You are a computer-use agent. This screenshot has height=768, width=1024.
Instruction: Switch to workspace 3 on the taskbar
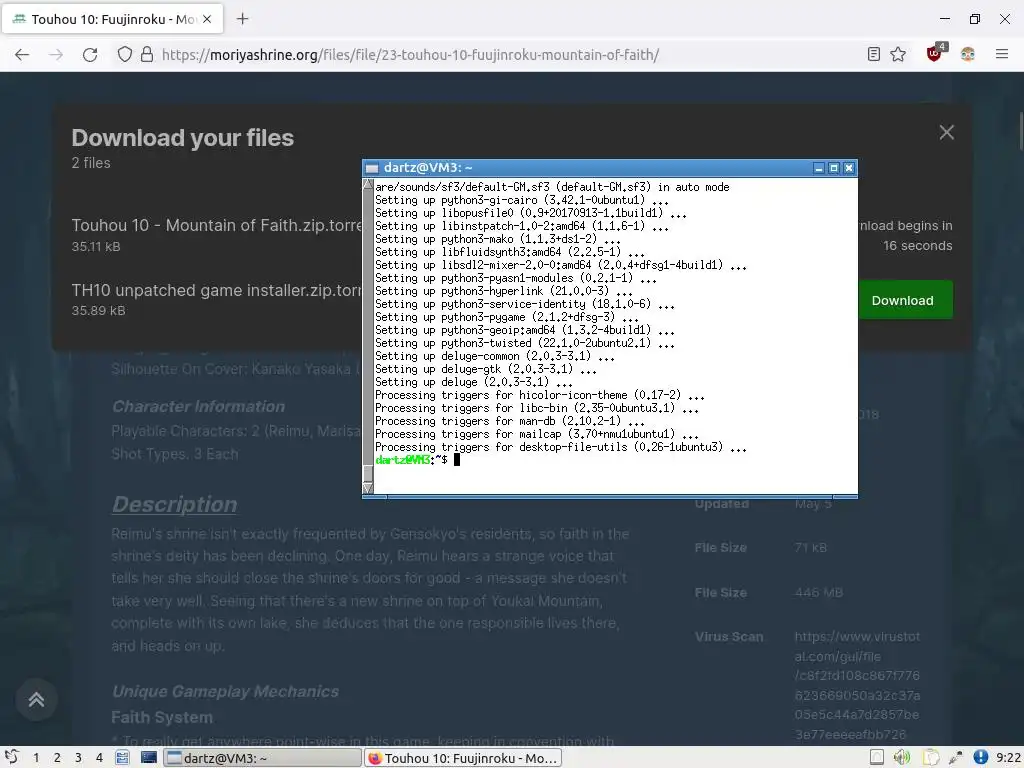pos(78,758)
